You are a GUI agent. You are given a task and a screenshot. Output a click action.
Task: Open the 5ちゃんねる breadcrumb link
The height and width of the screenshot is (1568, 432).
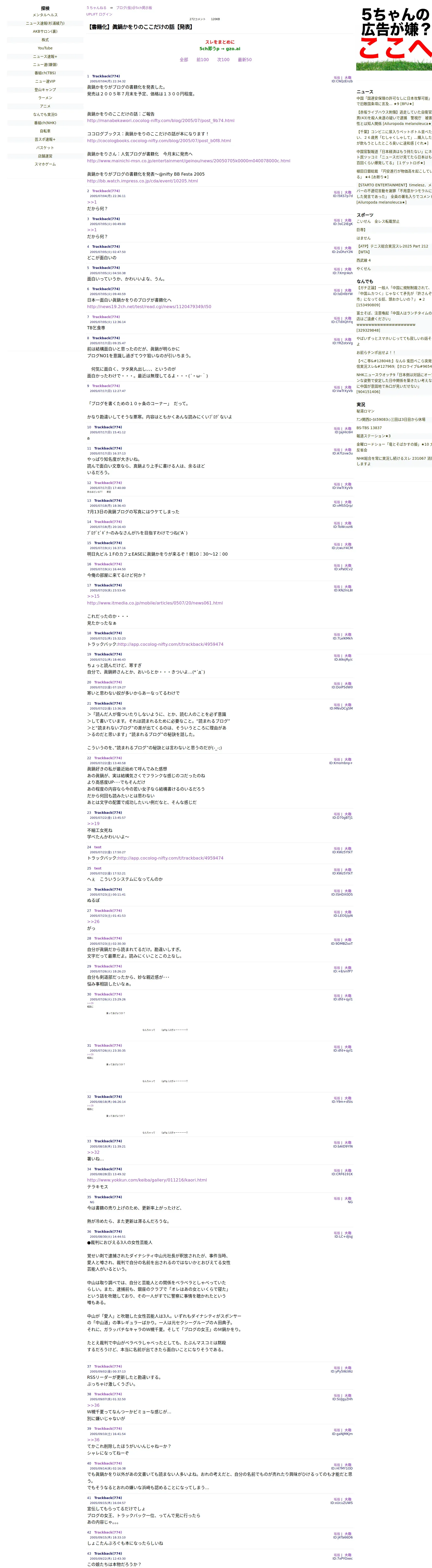click(x=96, y=8)
